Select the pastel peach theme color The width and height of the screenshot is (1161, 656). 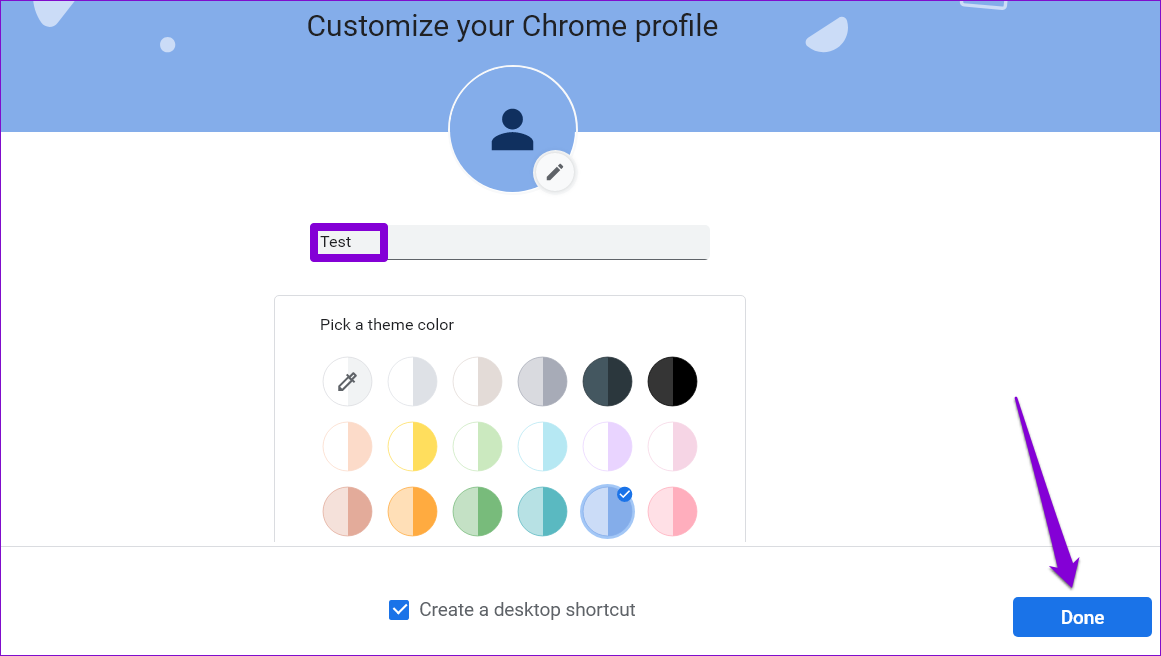point(347,446)
